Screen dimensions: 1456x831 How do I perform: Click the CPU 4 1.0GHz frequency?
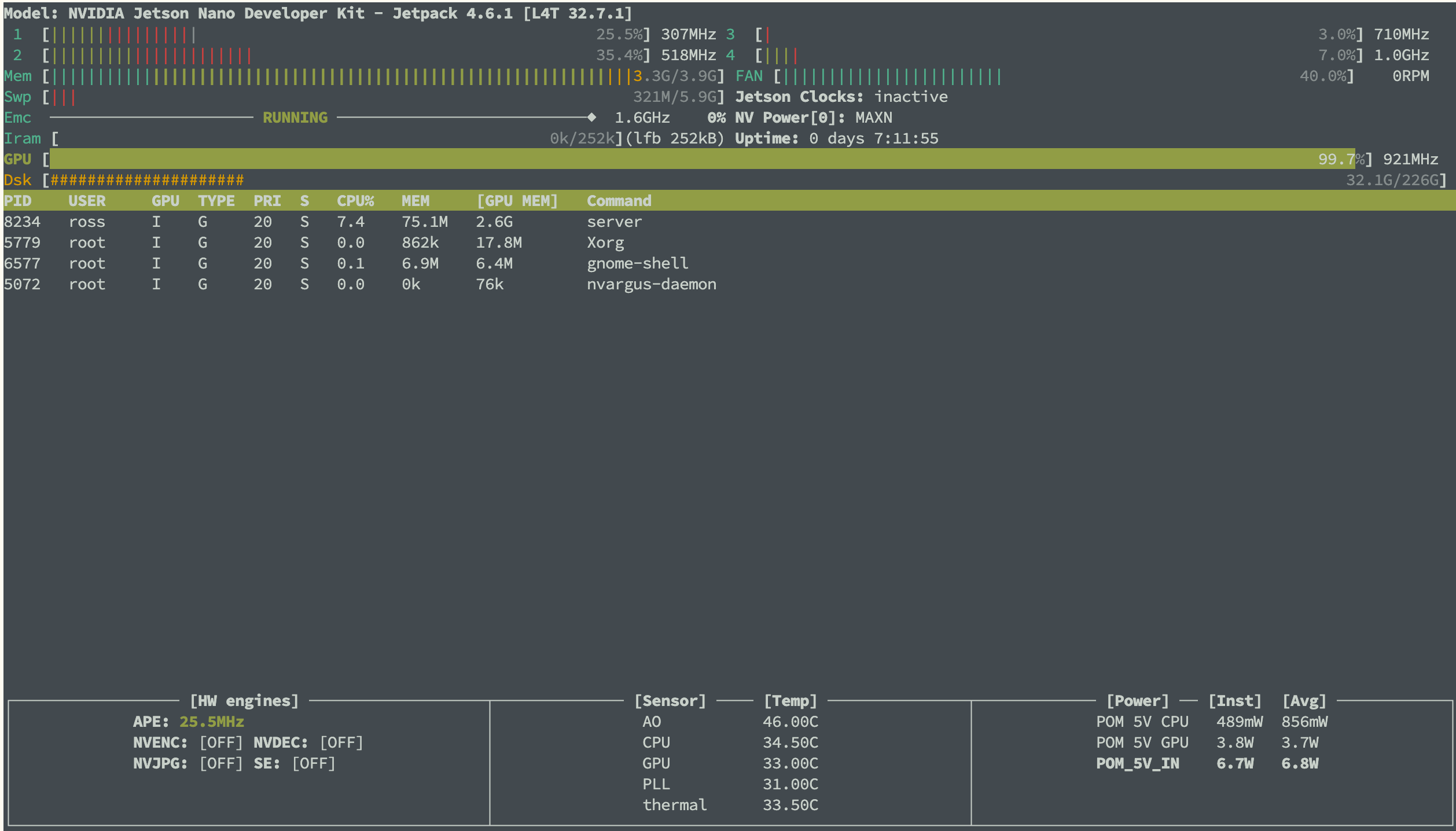tap(1402, 55)
